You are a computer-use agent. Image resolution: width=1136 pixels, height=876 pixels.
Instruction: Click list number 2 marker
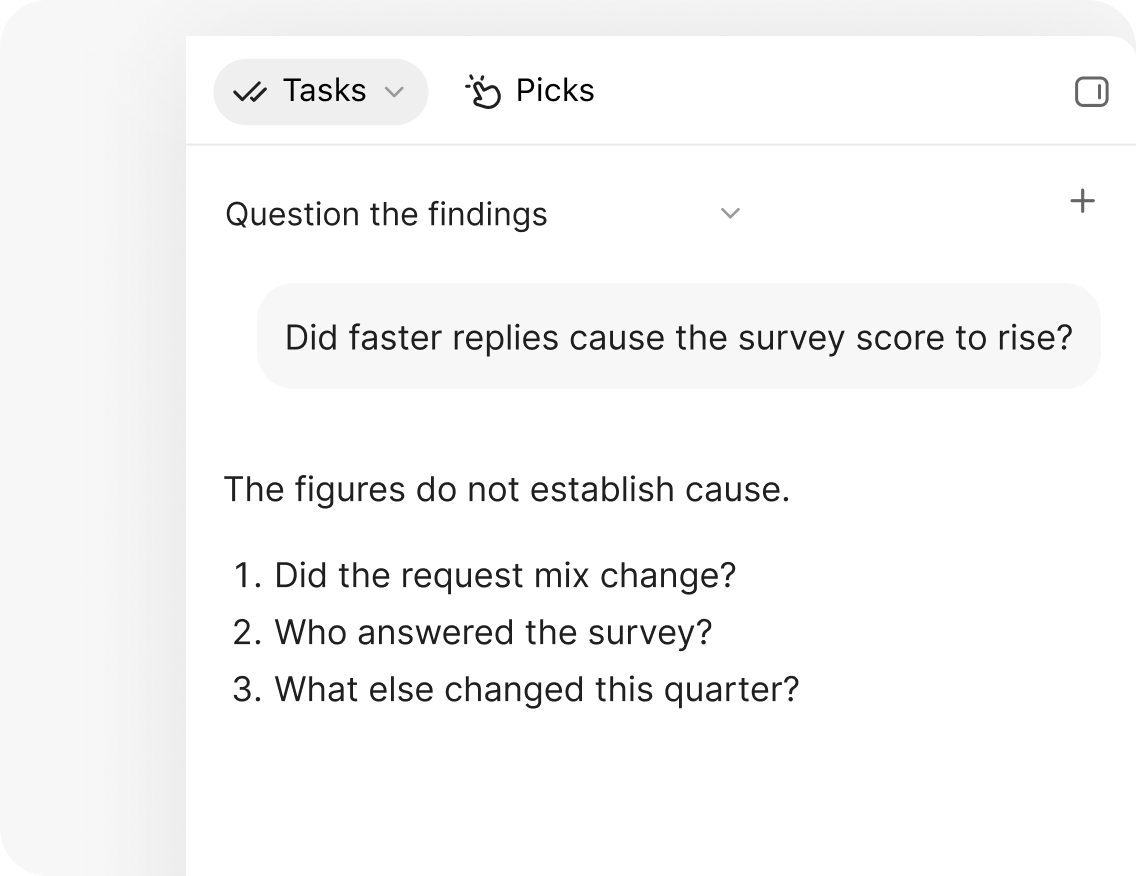click(x=247, y=632)
